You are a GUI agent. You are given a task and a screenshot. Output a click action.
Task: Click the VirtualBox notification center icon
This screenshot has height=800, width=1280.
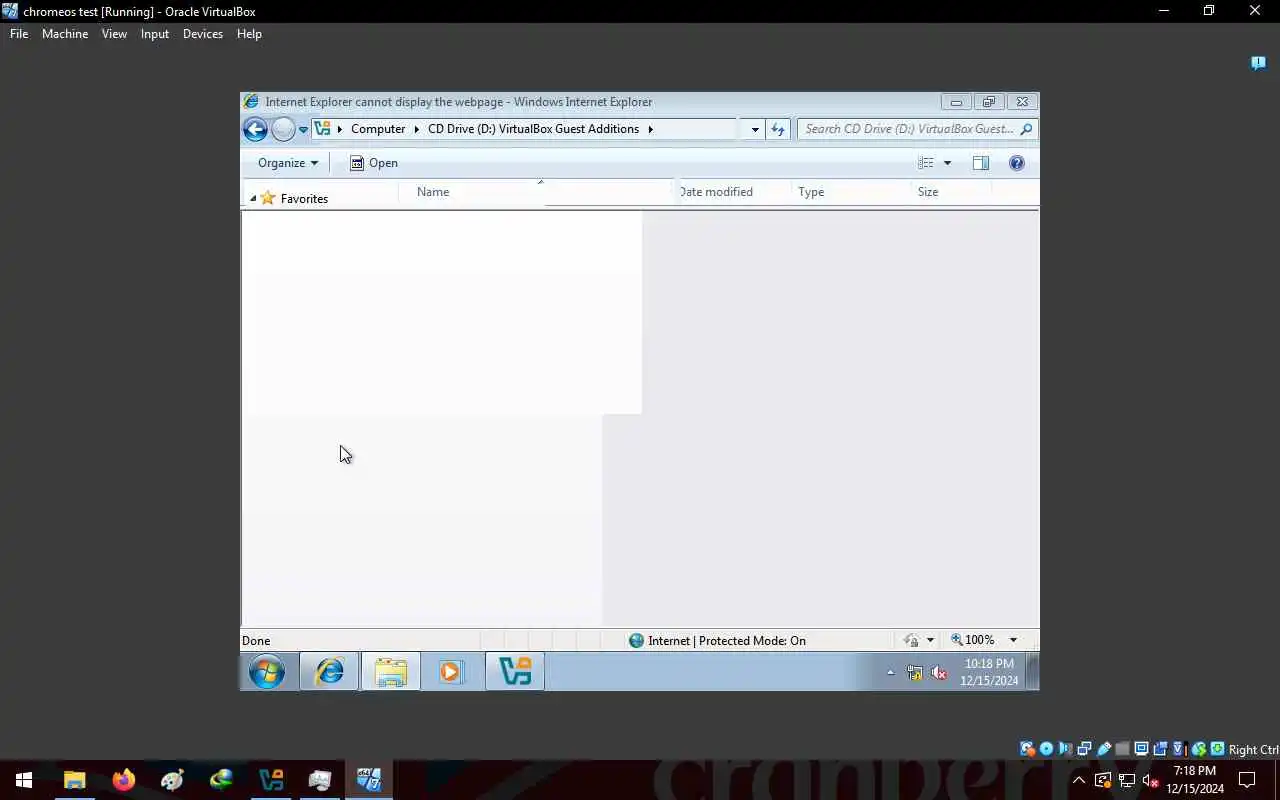click(1259, 63)
